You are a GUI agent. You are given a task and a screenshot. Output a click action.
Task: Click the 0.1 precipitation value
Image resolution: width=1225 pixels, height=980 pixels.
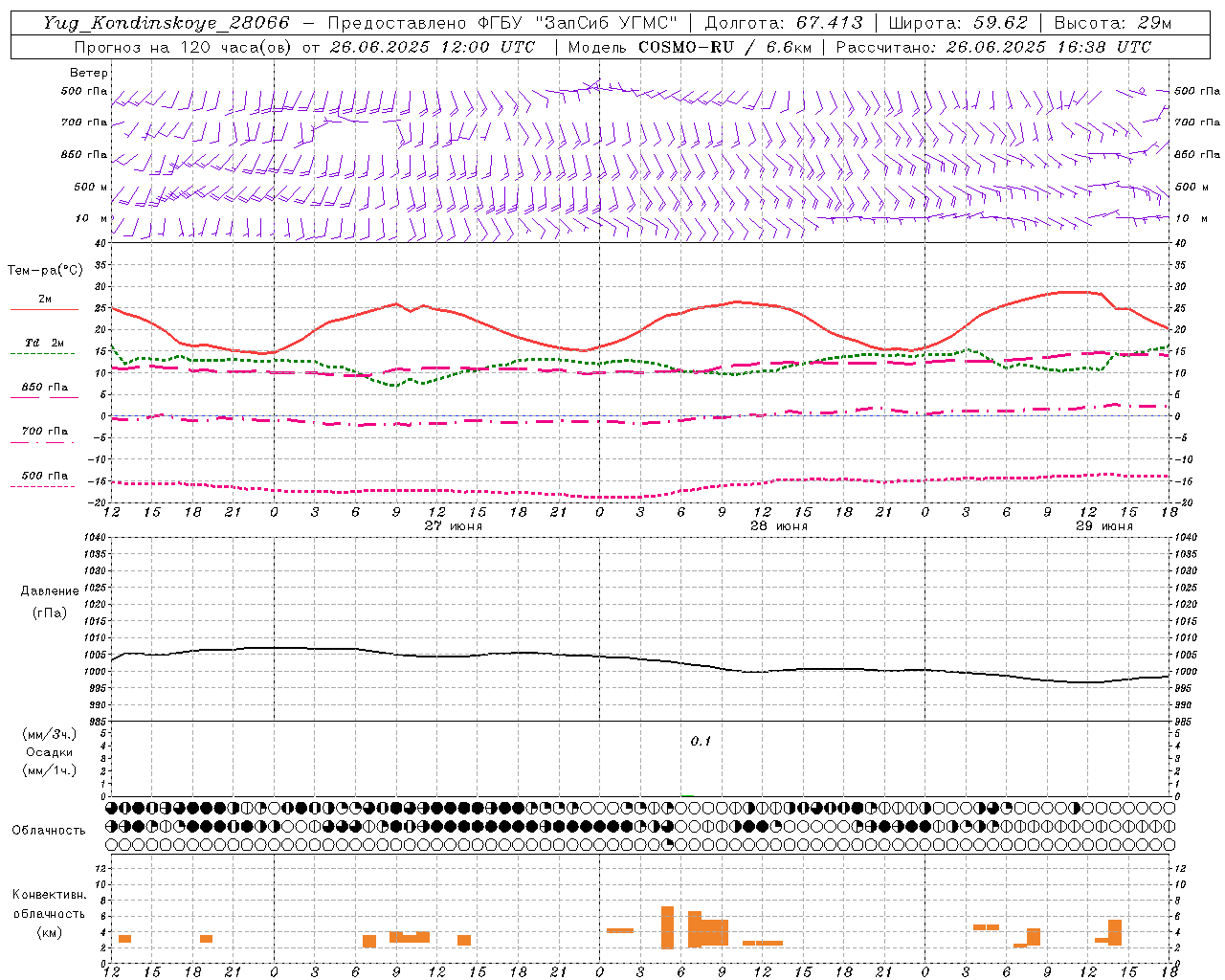tap(701, 742)
